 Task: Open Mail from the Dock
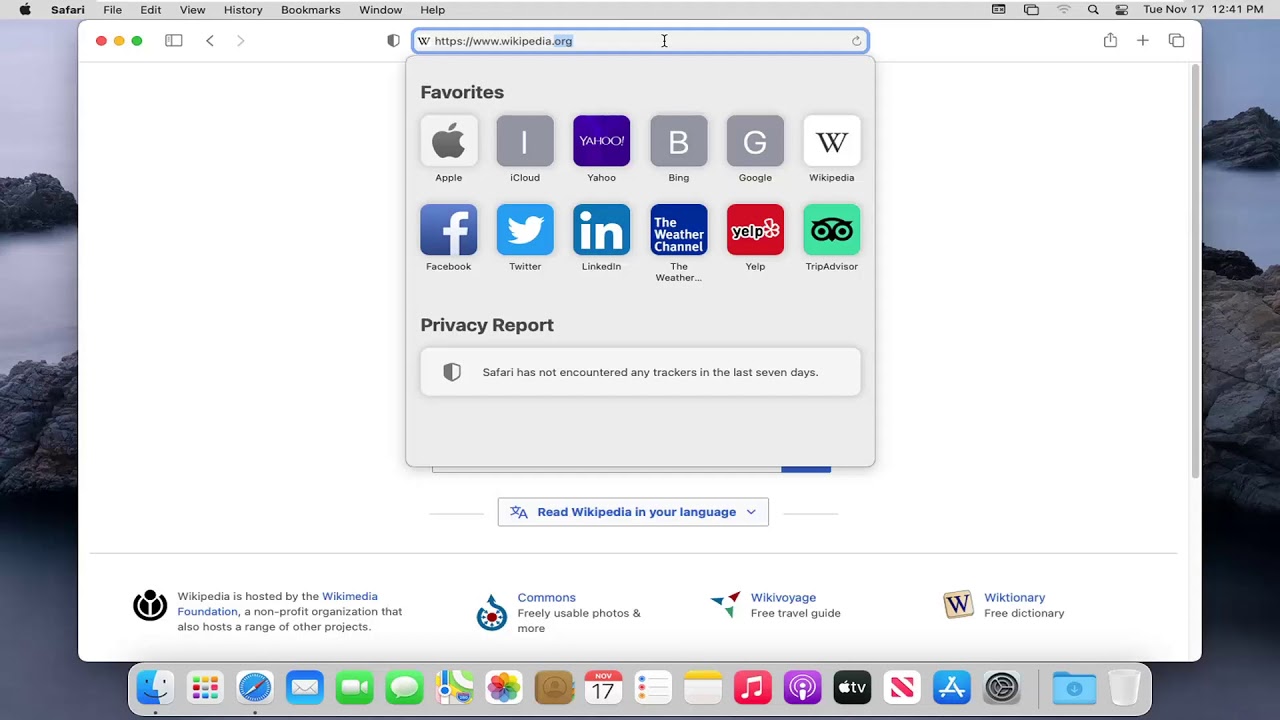click(x=304, y=688)
